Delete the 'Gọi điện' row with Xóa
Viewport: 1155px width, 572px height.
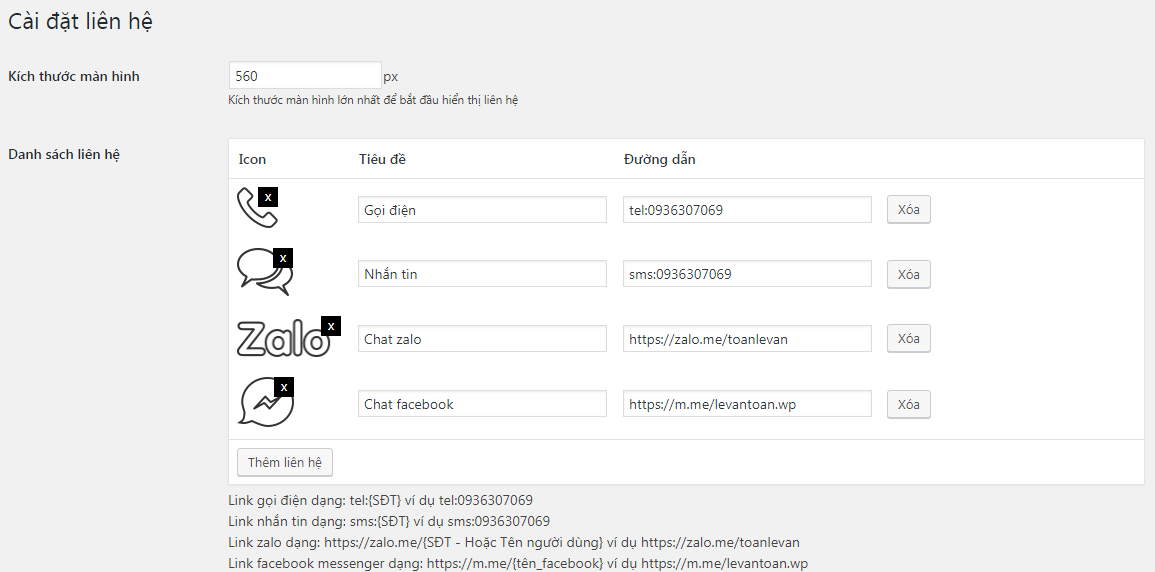(x=908, y=210)
